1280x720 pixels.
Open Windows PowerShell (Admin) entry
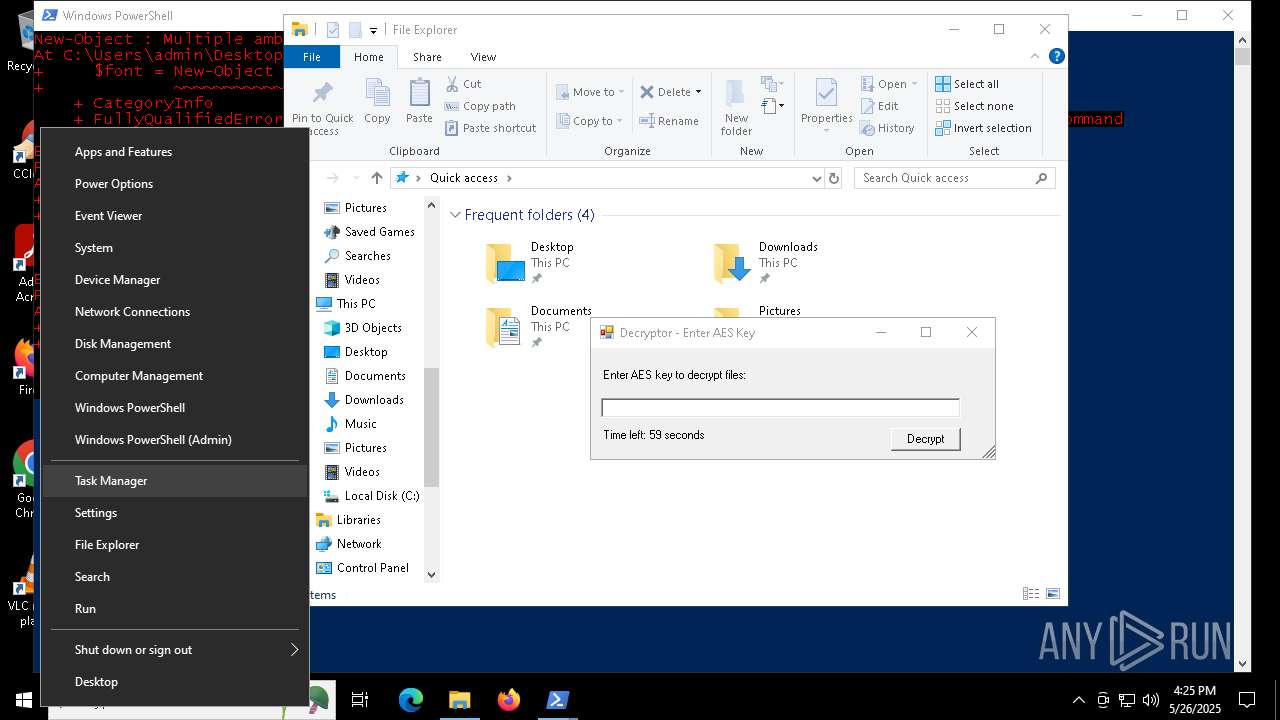click(x=175, y=440)
